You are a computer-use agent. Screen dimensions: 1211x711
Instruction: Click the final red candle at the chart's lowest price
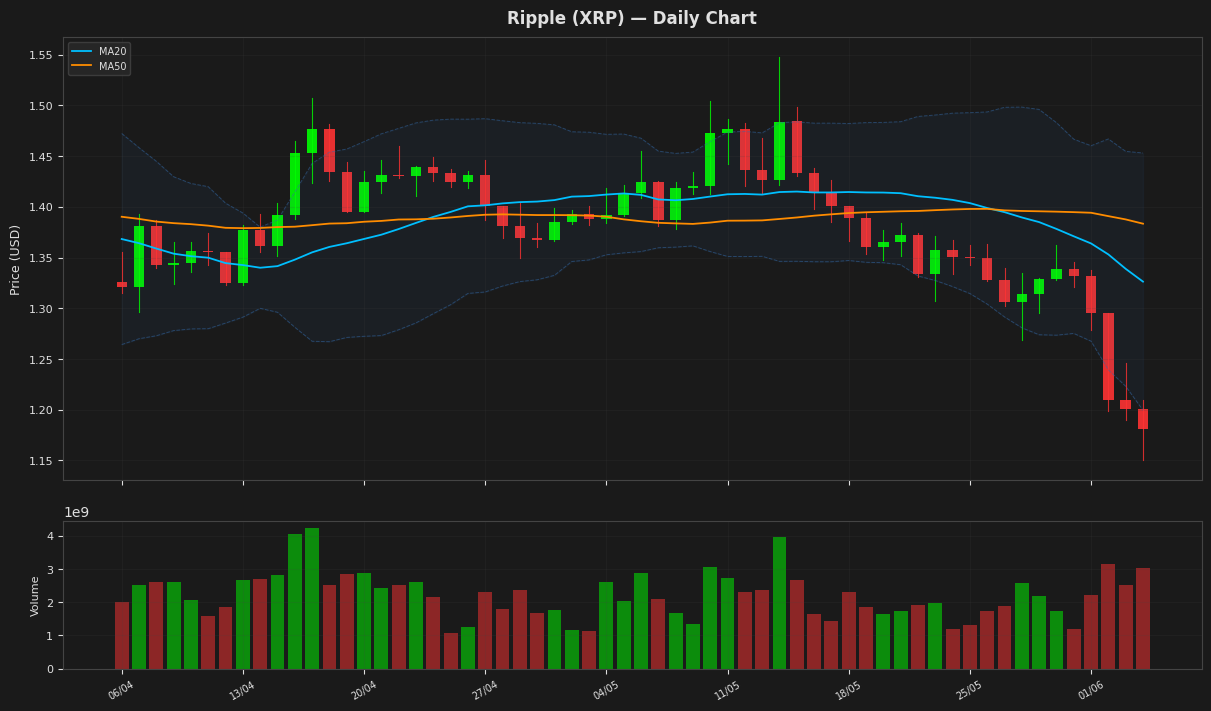pos(1143,419)
